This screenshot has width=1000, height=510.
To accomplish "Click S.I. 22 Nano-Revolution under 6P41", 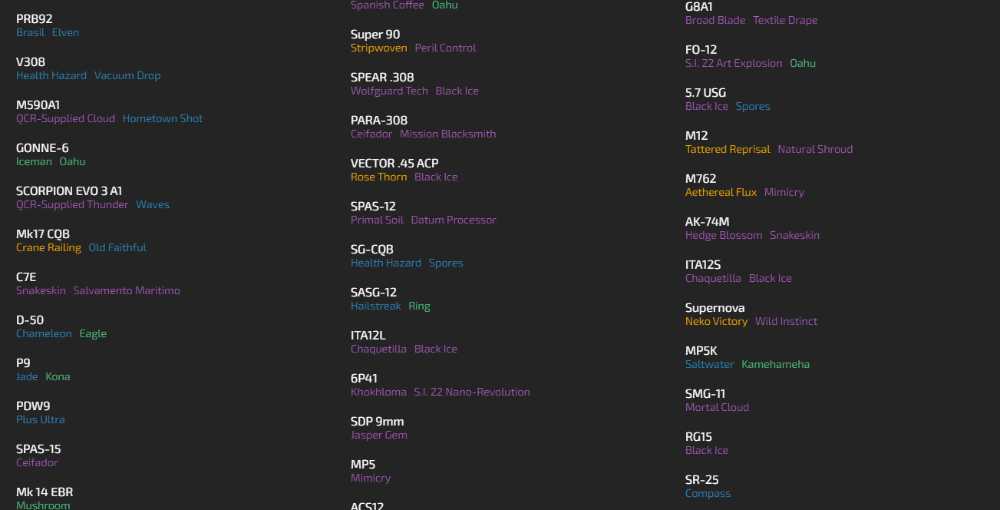I will tap(472, 392).
